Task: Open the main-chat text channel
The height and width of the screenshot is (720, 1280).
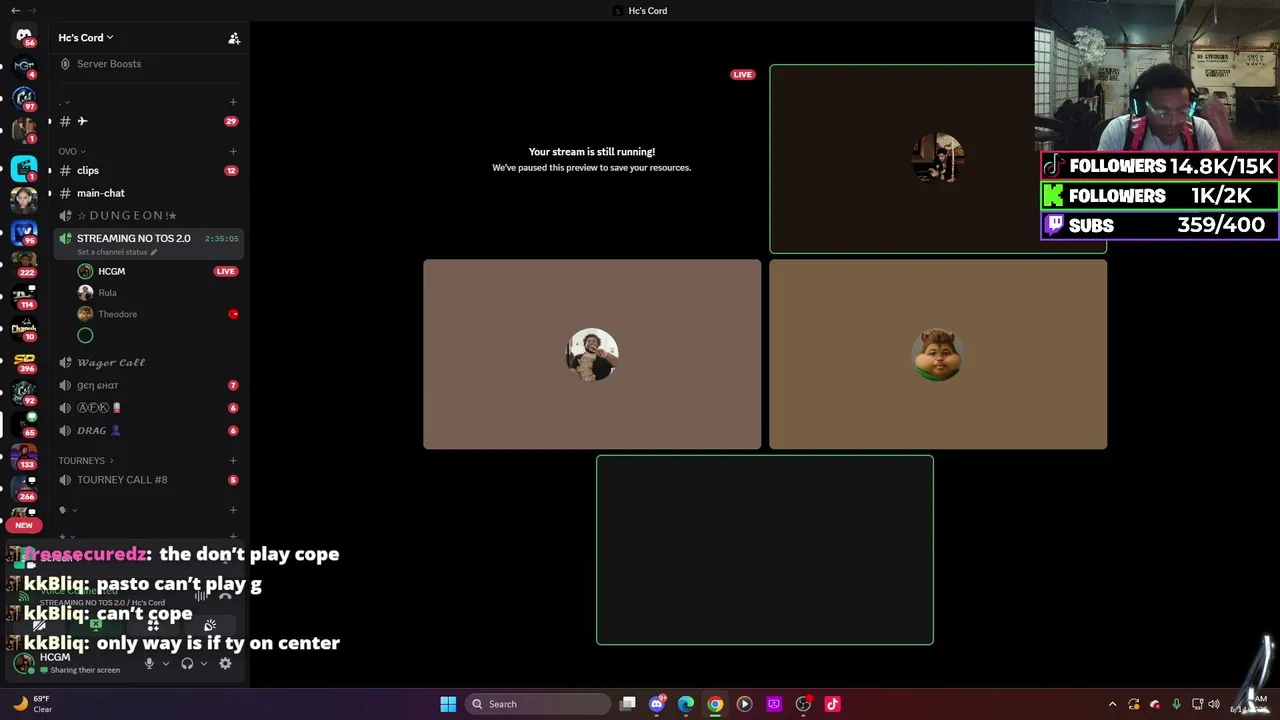Action: coord(150,193)
